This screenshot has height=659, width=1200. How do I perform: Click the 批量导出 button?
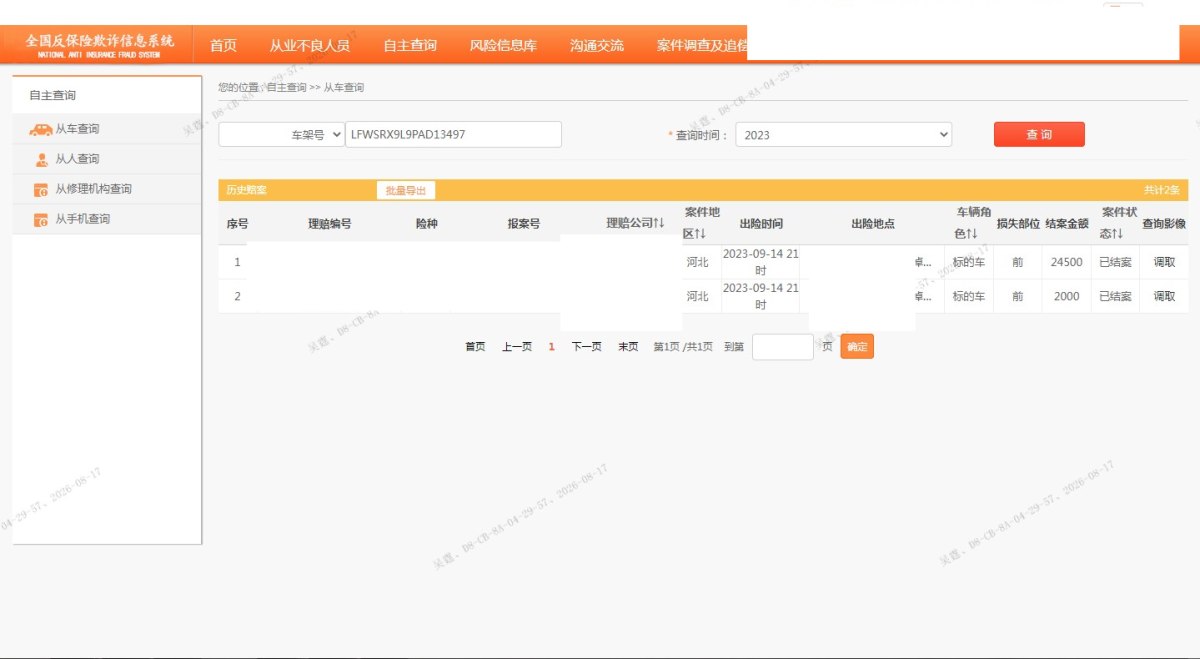(405, 190)
